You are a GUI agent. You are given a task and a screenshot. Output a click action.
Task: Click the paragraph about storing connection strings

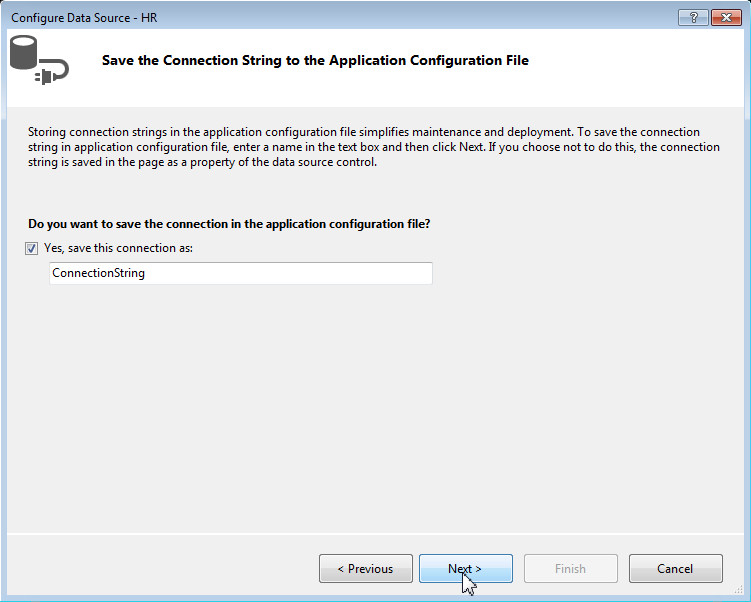[370, 147]
